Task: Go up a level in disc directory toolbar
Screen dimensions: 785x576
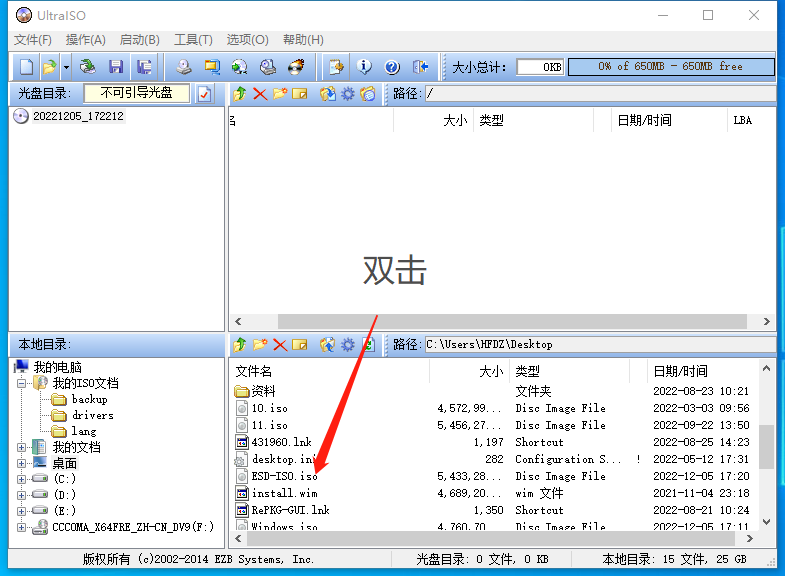Action: (x=240, y=94)
